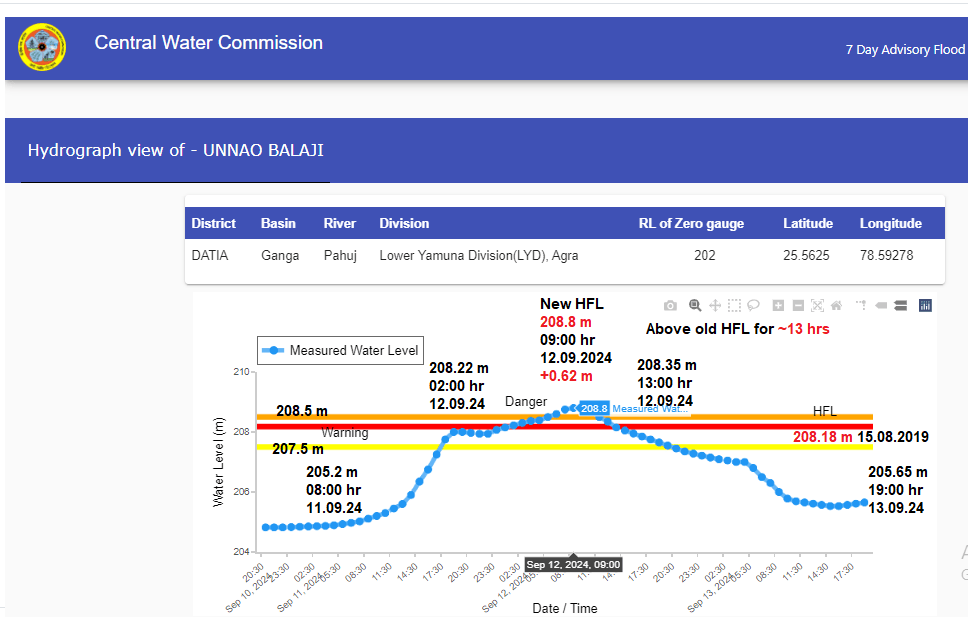The width and height of the screenshot is (968, 634).
Task: Download plot as PNG camera icon
Action: pos(671,305)
